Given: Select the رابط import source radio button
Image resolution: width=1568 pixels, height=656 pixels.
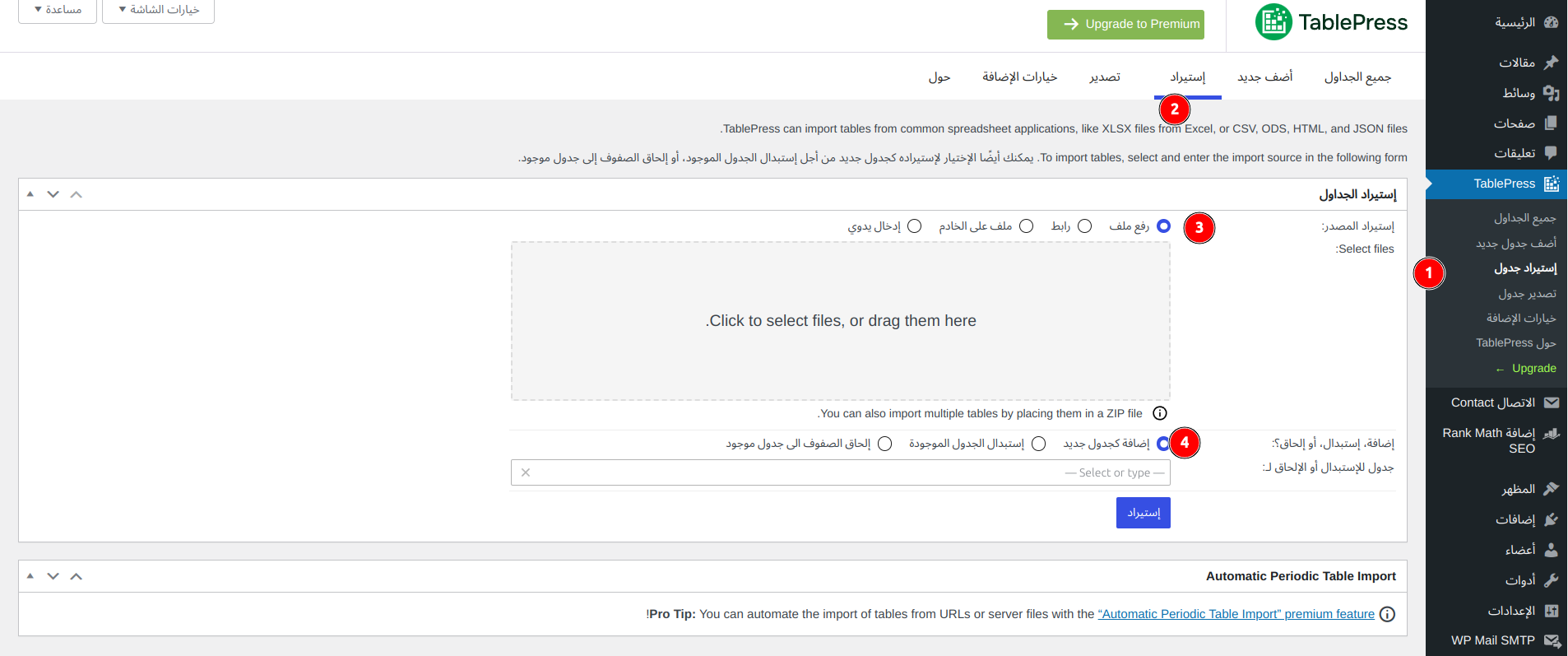Looking at the screenshot, I should point(1084,226).
